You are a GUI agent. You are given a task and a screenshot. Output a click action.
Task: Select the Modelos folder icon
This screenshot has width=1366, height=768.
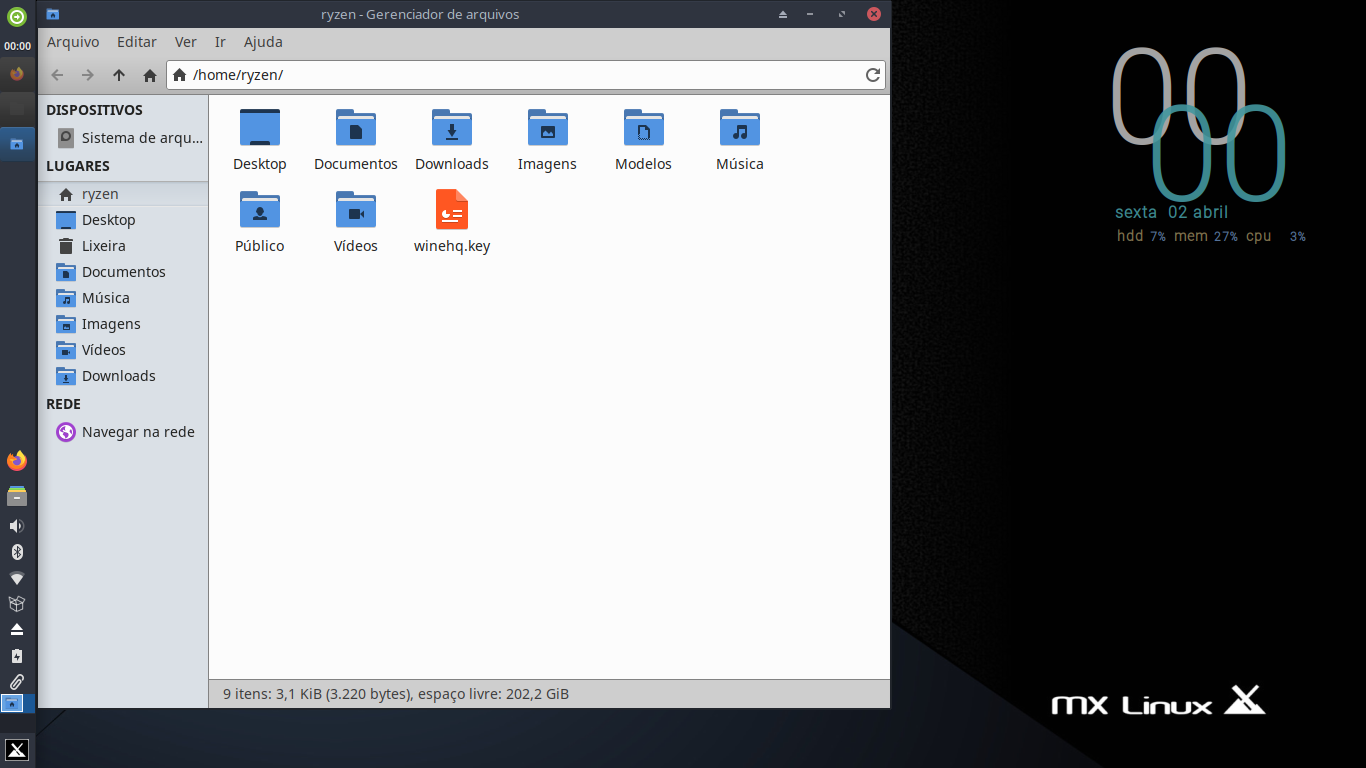pyautogui.click(x=644, y=128)
